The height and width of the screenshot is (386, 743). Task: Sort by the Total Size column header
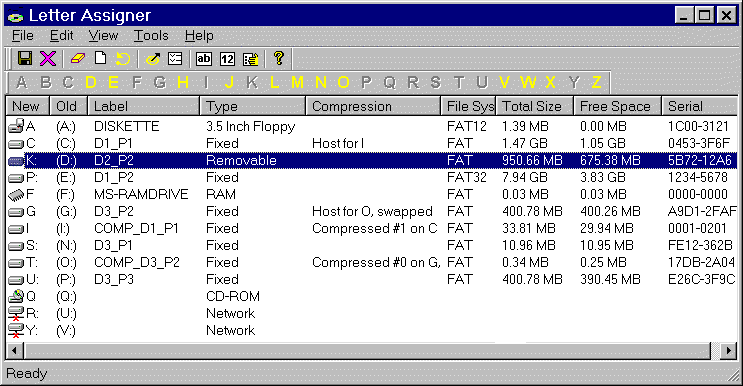pyautogui.click(x=535, y=106)
